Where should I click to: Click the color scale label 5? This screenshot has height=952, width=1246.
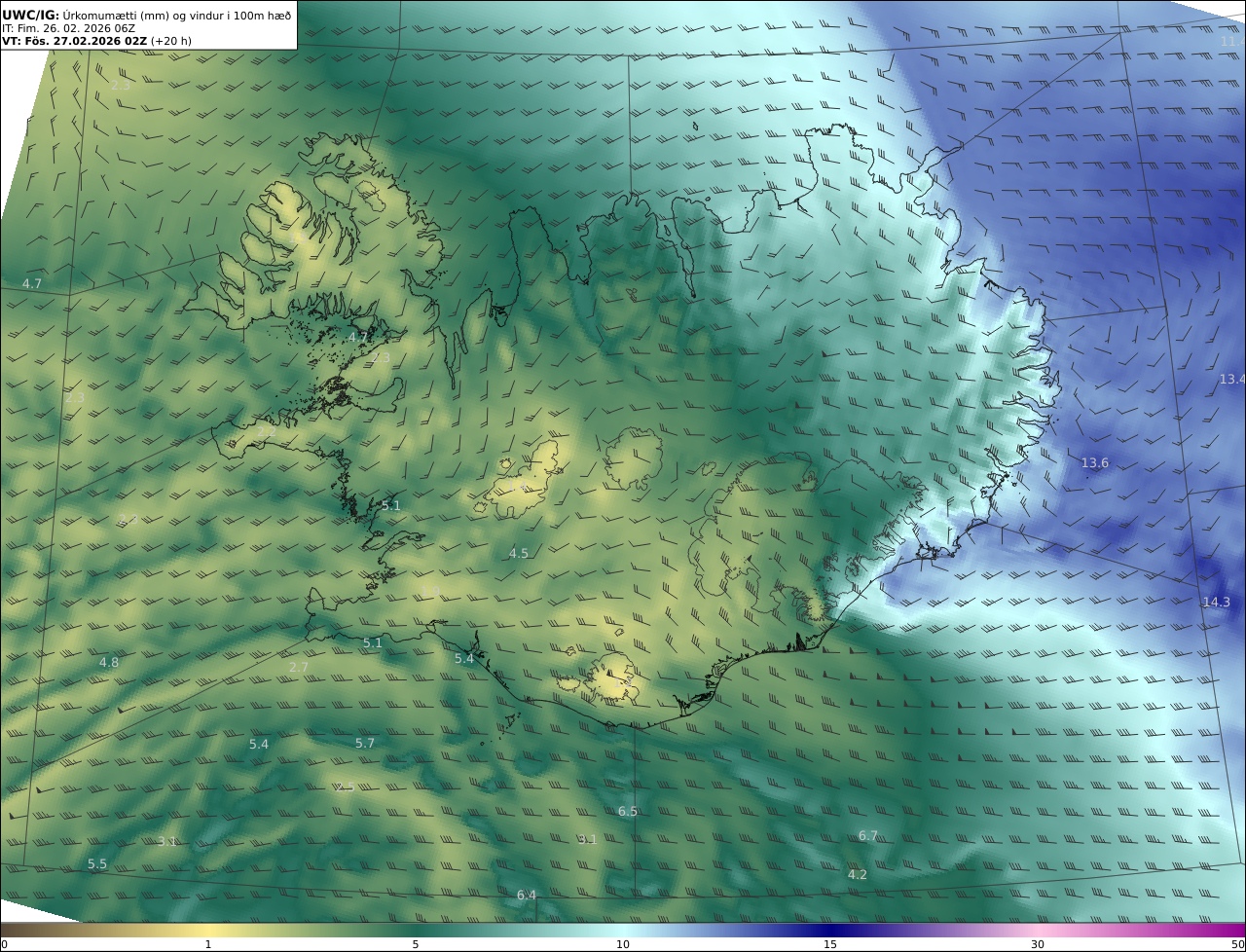(x=416, y=944)
